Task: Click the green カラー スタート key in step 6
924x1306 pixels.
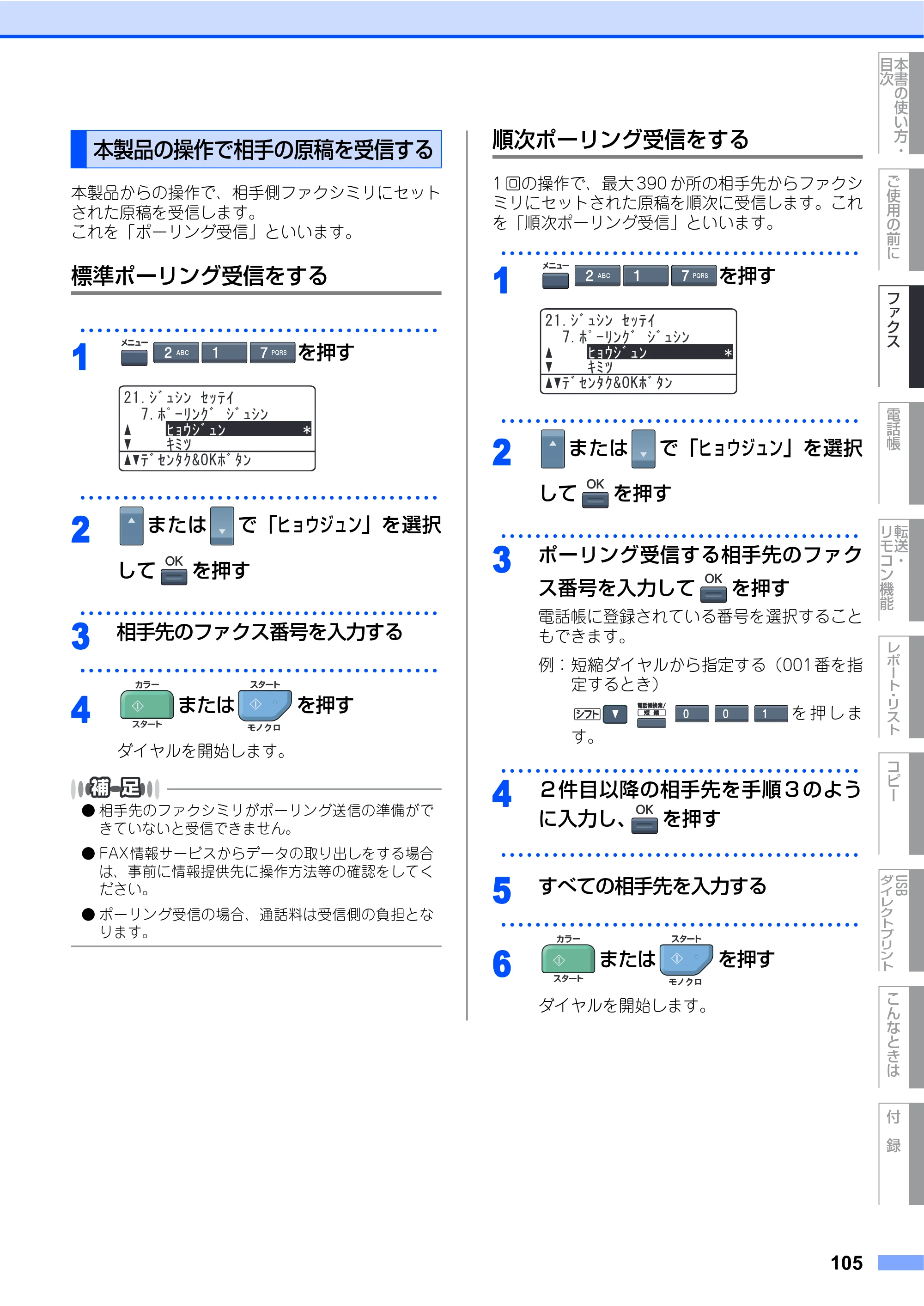Action: [568, 959]
